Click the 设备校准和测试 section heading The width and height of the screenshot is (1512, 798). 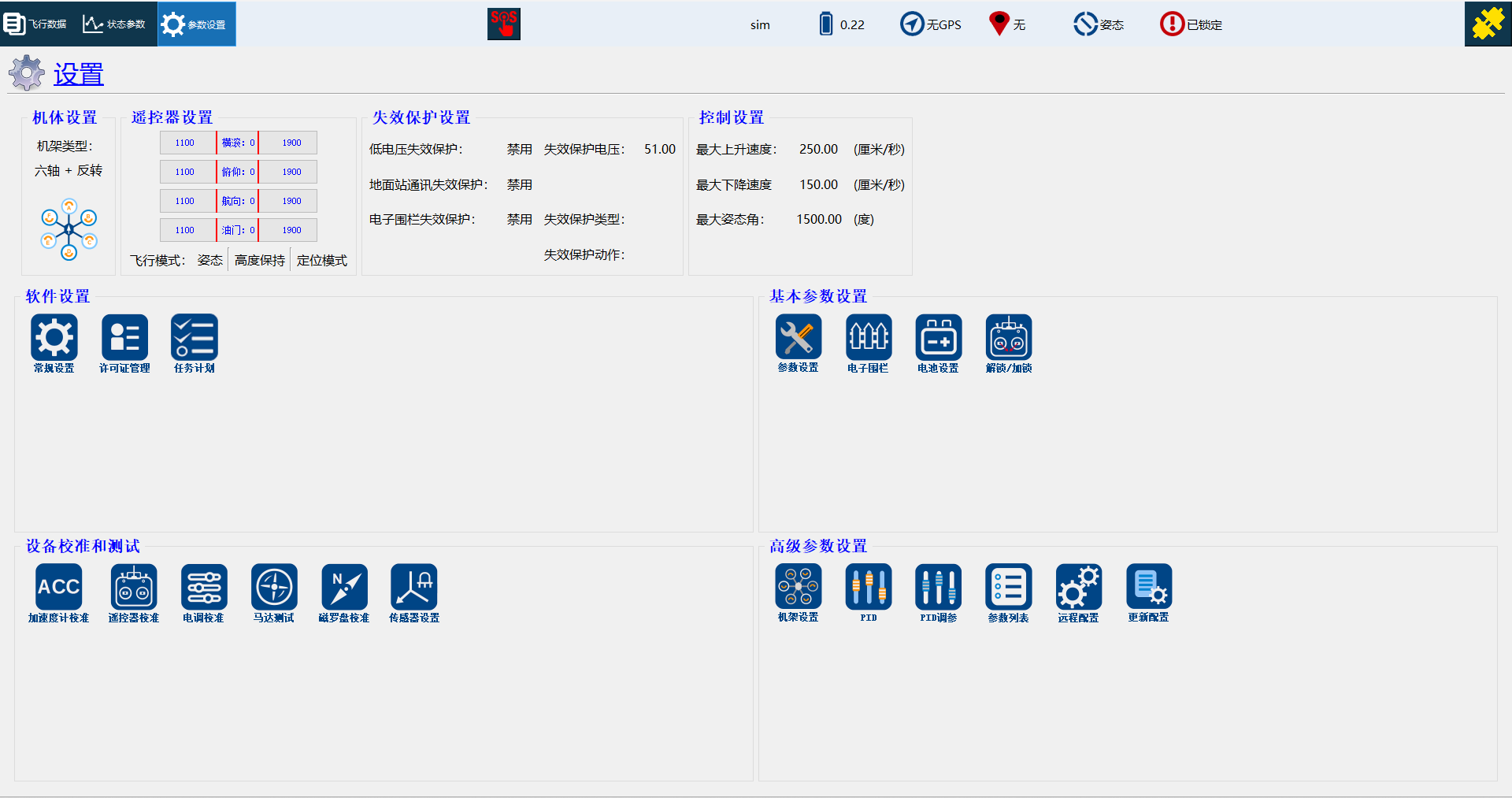point(83,546)
